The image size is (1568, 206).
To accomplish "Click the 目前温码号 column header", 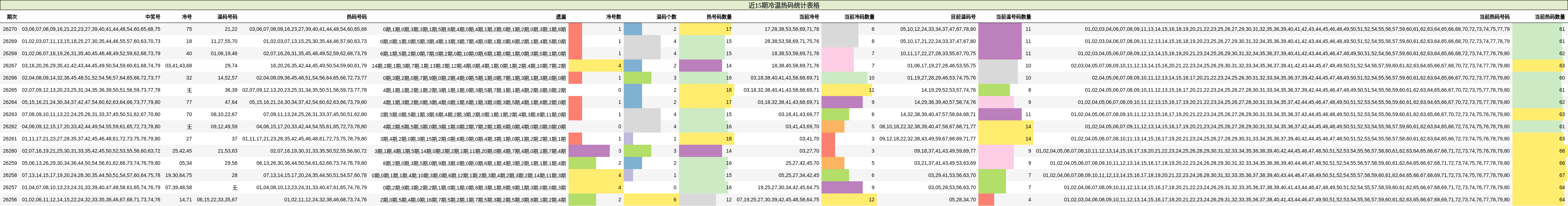I will point(963,17).
